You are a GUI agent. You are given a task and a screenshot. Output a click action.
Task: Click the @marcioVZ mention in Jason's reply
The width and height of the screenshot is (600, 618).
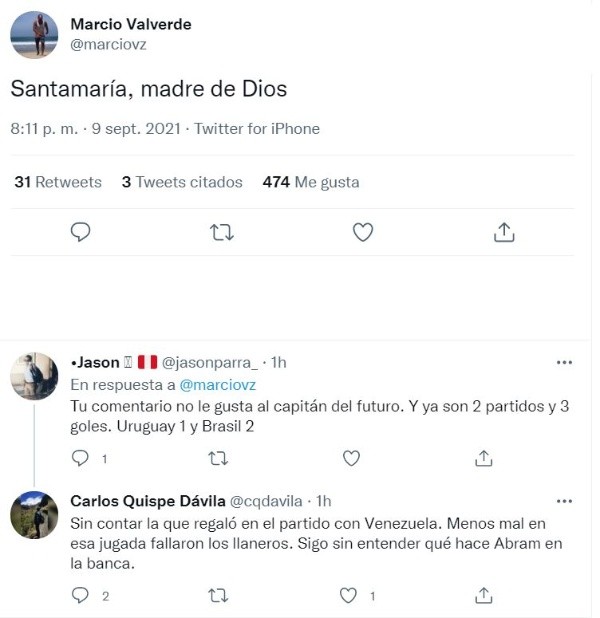point(218,385)
